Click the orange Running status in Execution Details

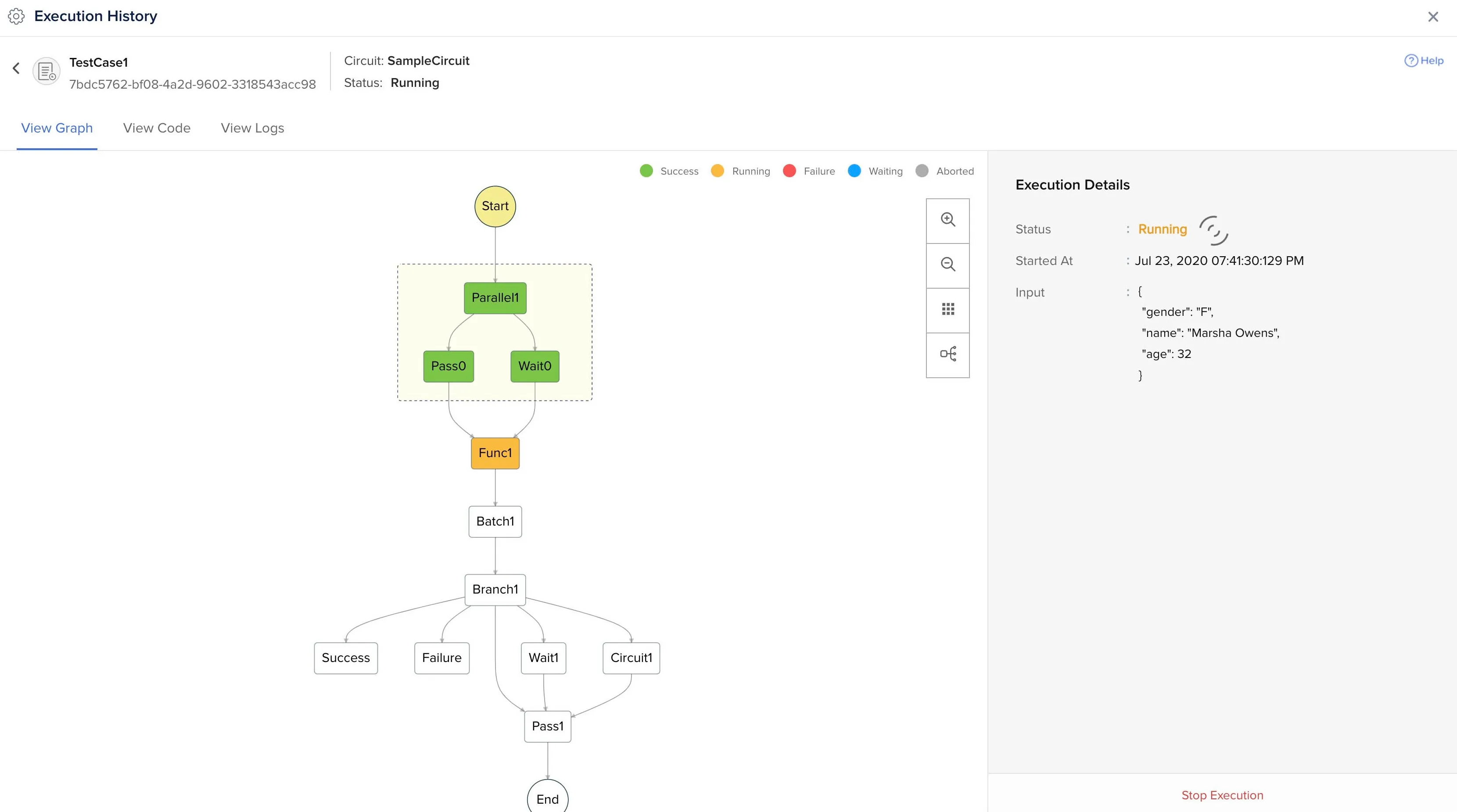tap(1163, 229)
